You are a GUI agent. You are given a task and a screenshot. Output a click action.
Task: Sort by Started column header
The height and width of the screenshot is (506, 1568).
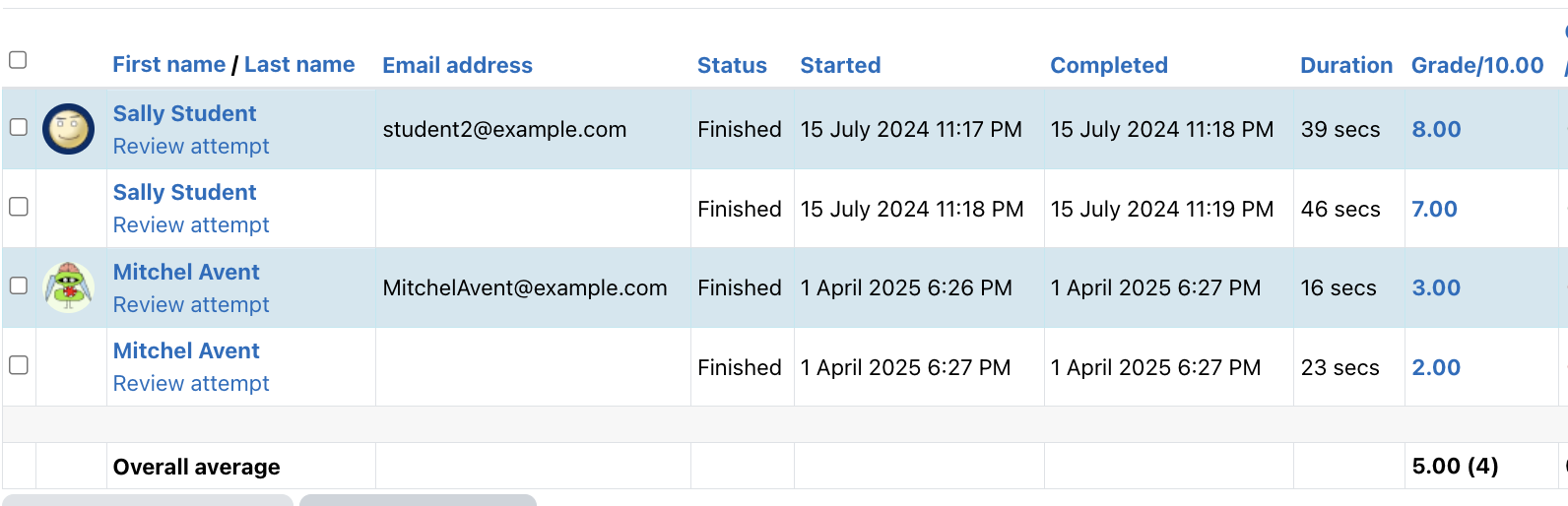click(x=840, y=65)
